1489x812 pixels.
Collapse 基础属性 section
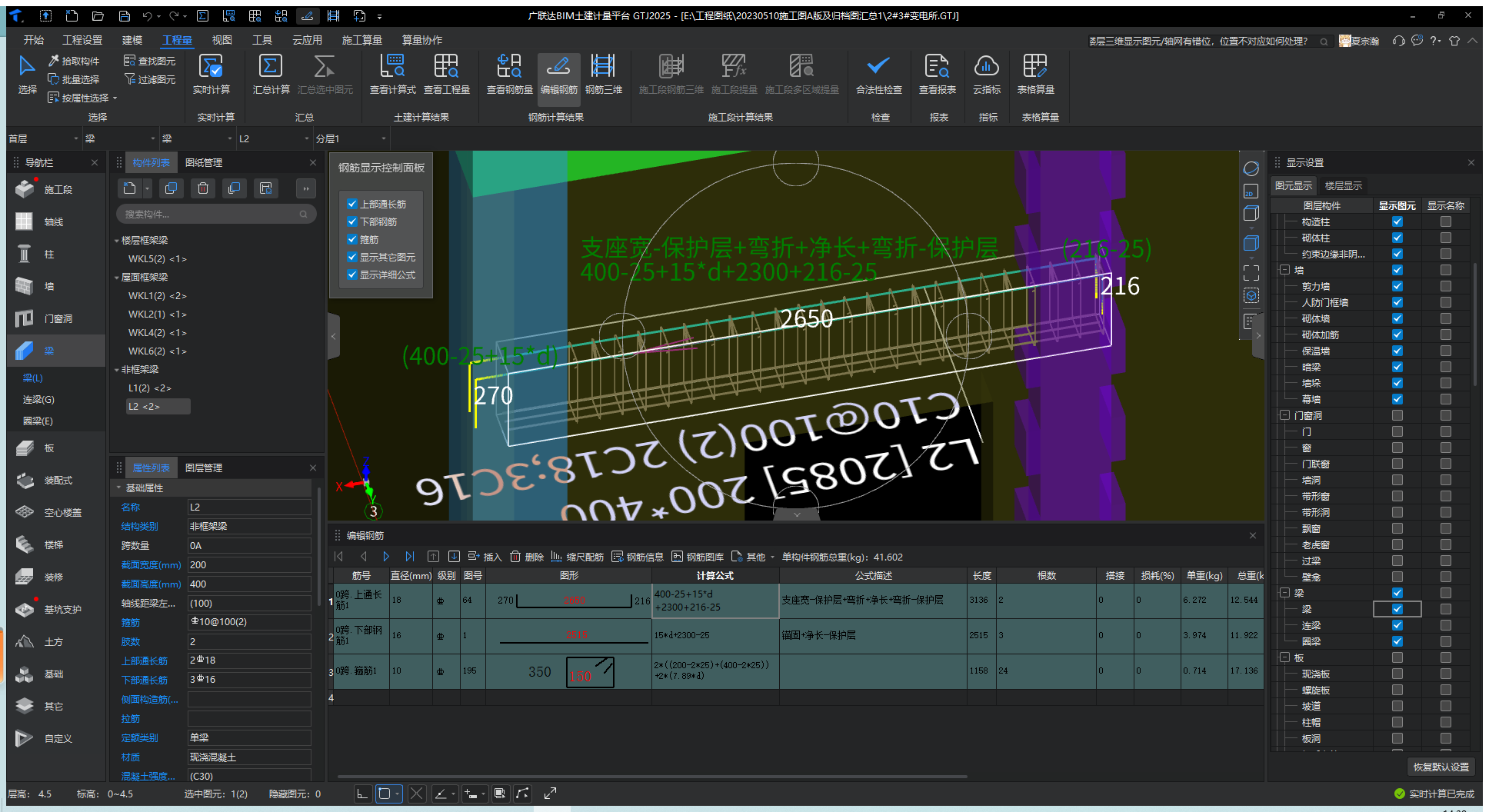coord(118,488)
